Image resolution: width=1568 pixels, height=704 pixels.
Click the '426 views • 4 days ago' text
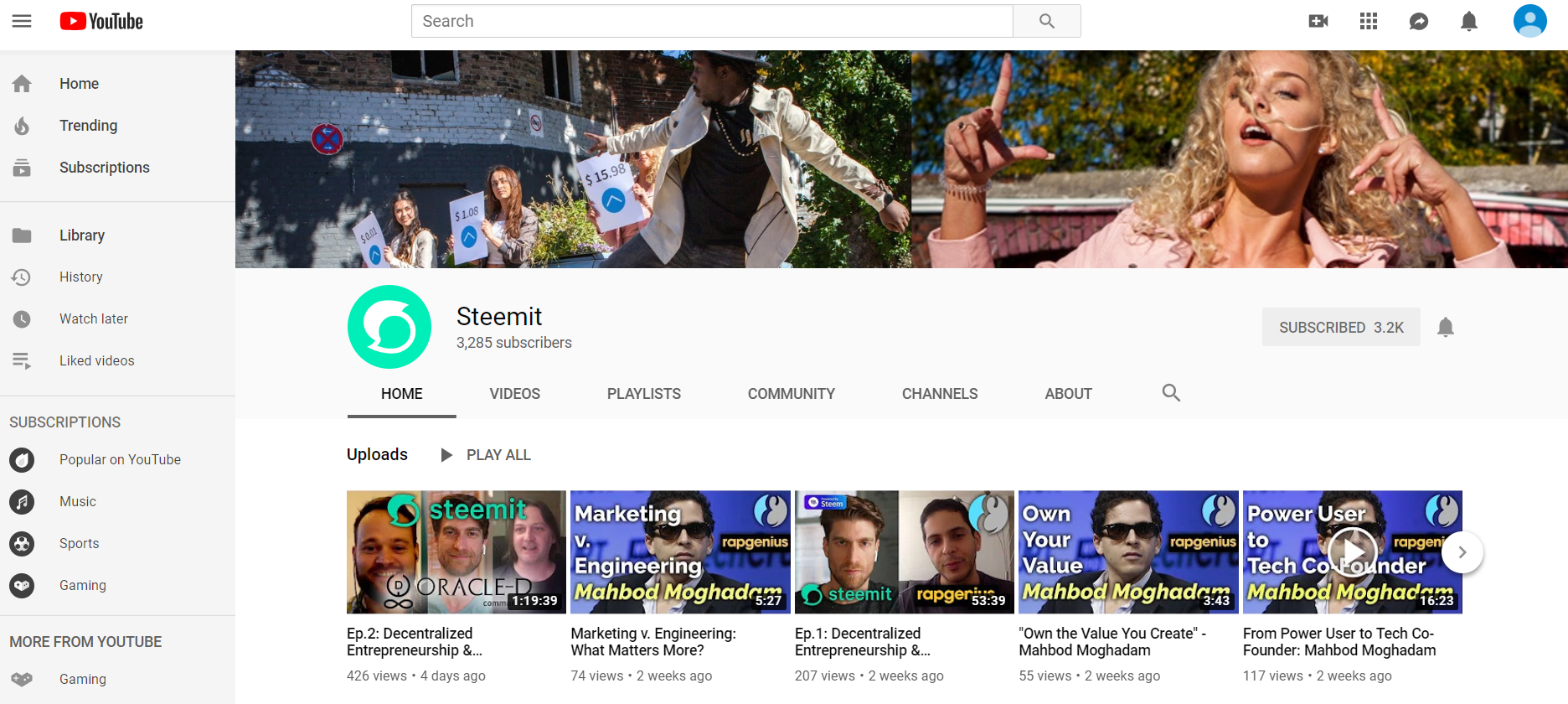(x=416, y=676)
